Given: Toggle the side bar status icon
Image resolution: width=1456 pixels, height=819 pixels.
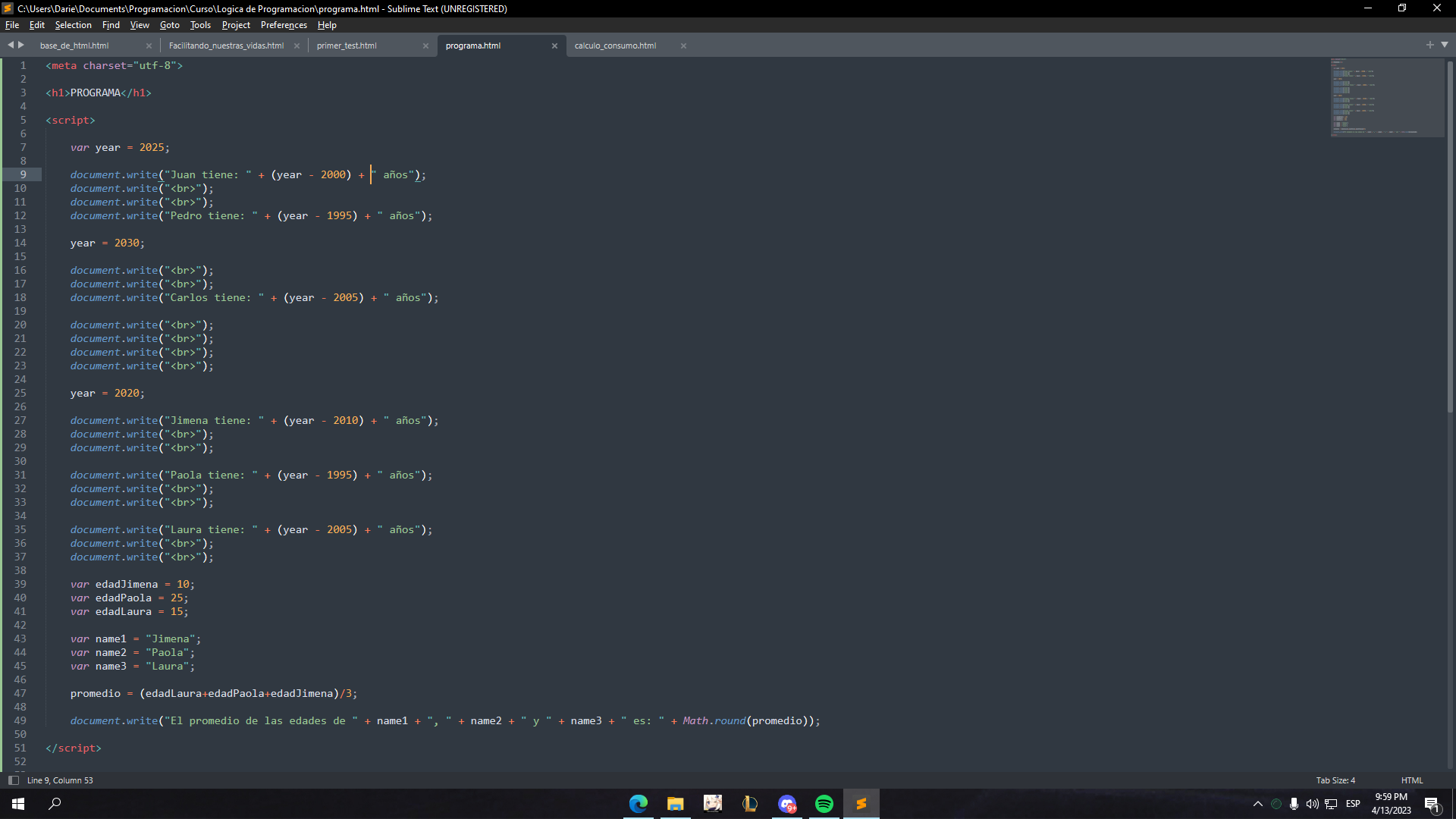Looking at the screenshot, I should pos(13,780).
